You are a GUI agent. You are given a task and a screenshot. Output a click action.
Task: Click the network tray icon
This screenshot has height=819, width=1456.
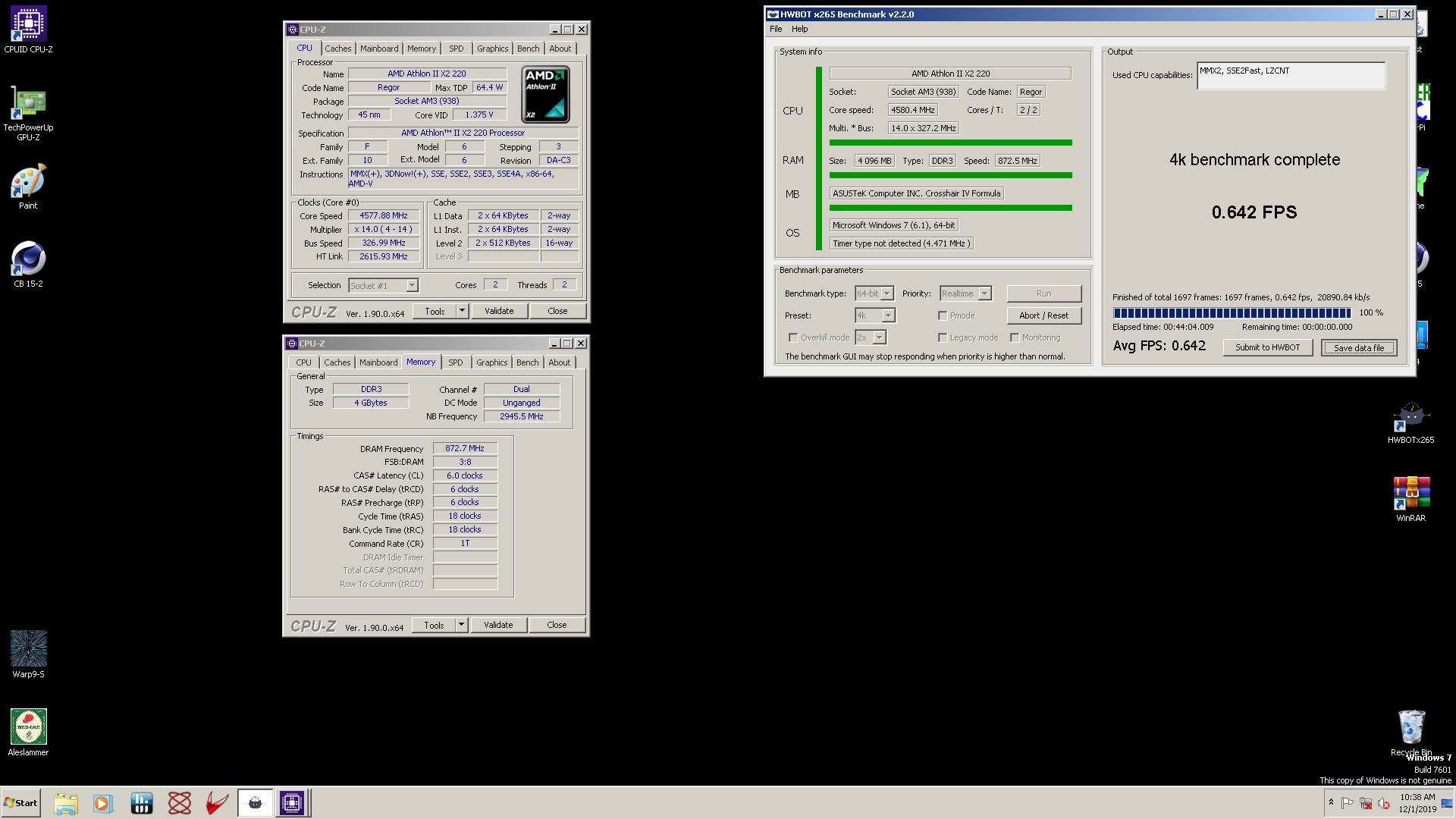click(x=1366, y=803)
